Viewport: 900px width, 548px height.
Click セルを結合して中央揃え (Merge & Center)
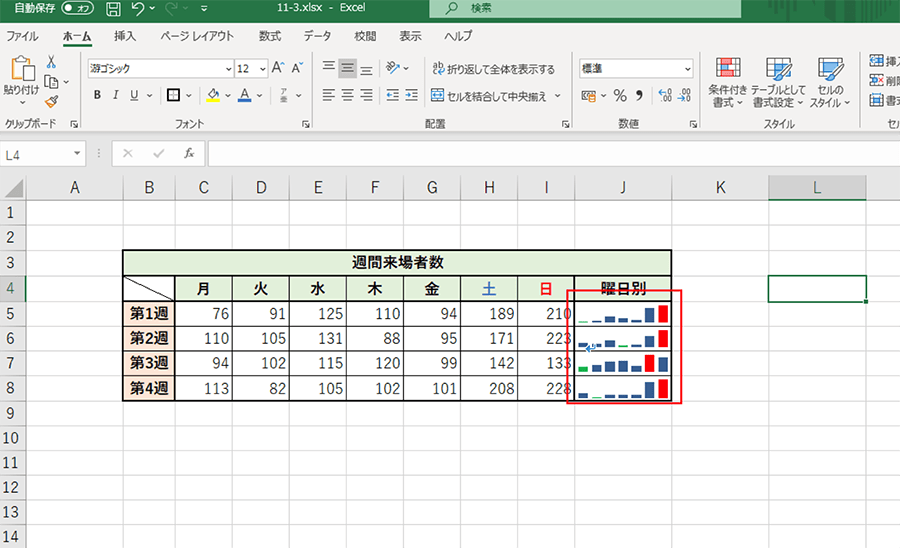(489, 96)
